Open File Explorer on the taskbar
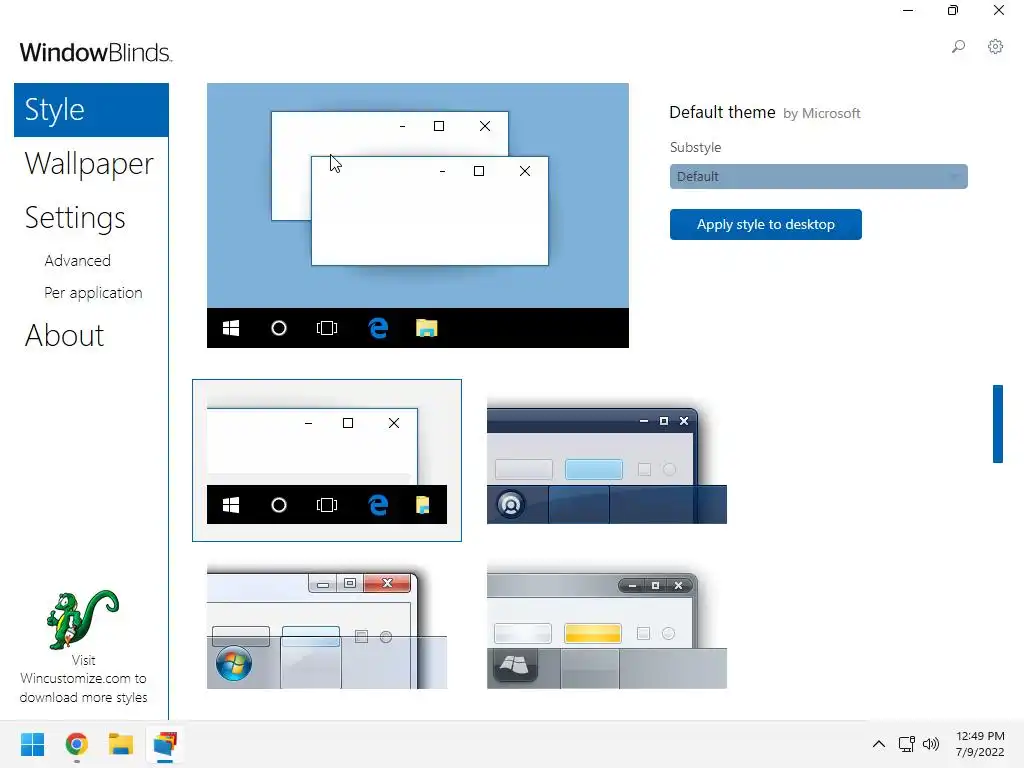 tap(121, 744)
